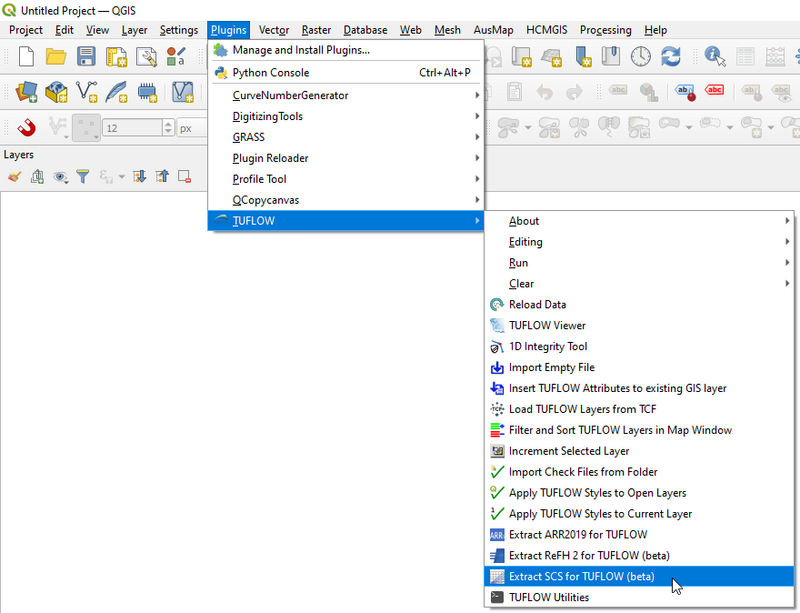Open the Data Source Manager icon
This screenshot has height=613, width=800.
[x=26, y=93]
